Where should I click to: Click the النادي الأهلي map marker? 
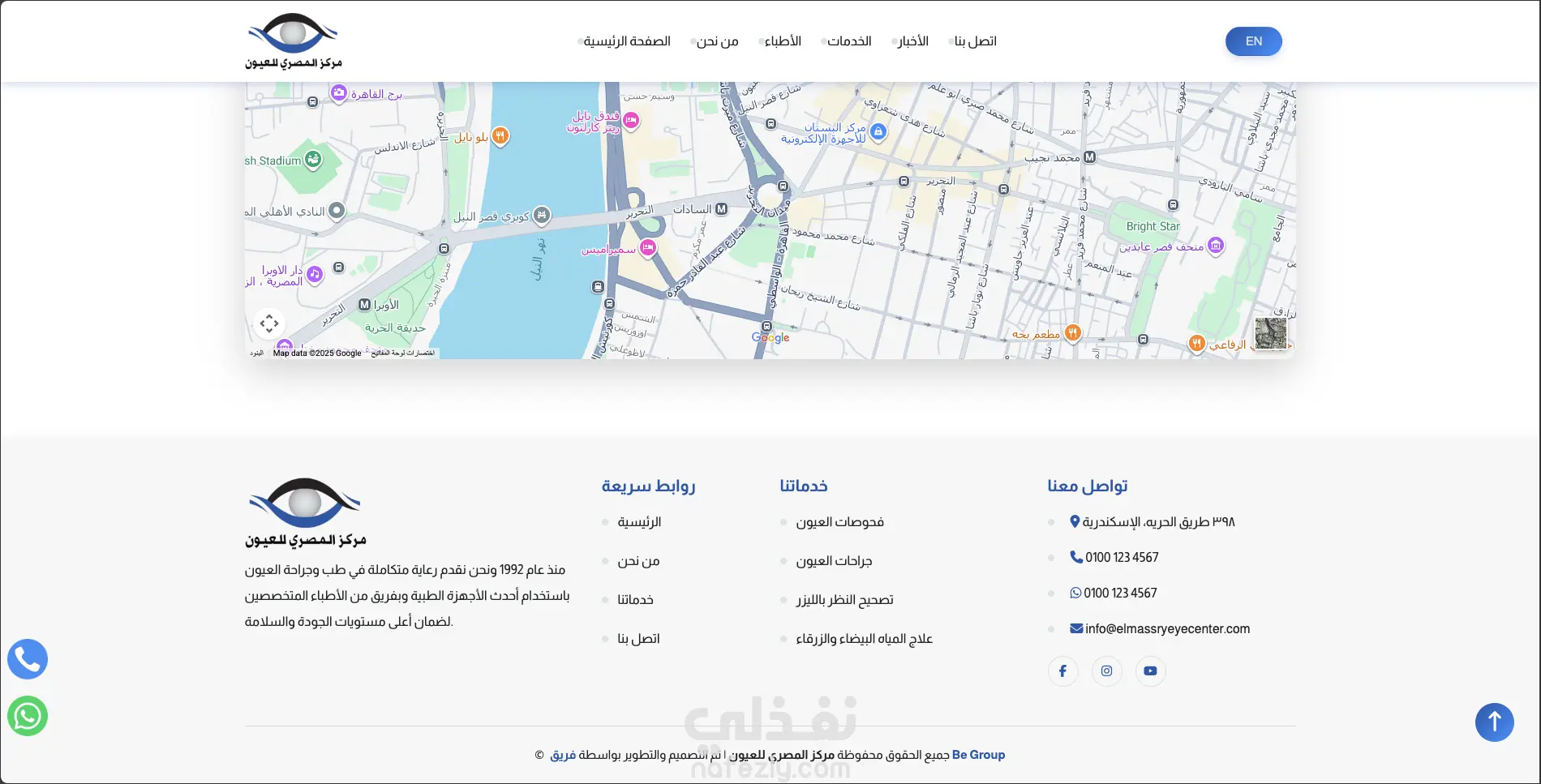(337, 211)
